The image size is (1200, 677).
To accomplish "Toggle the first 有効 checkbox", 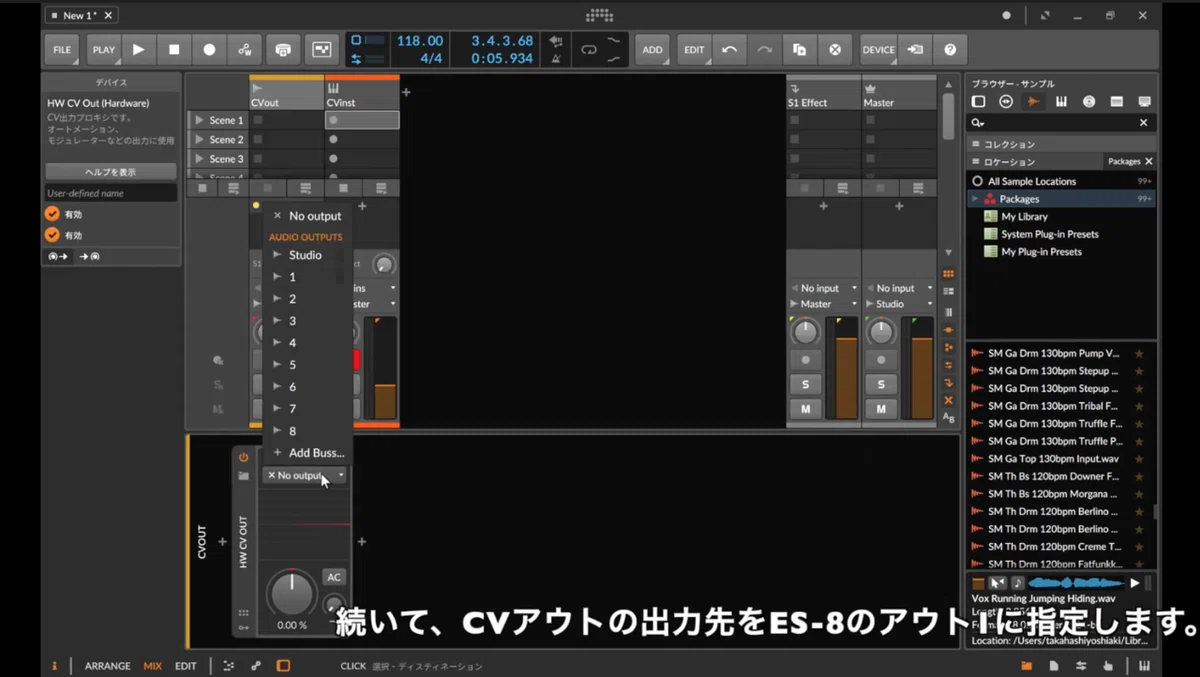I will [x=52, y=214].
